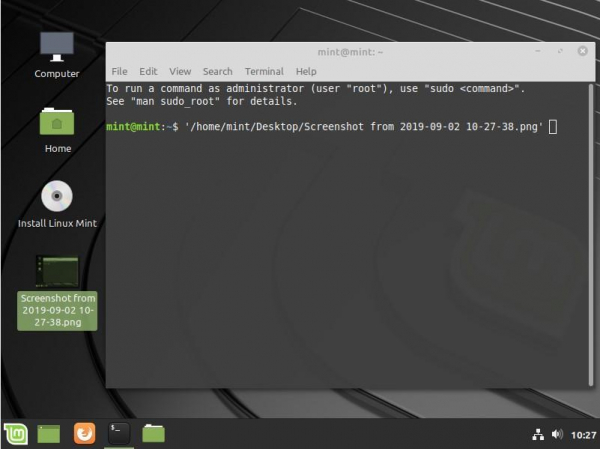Click the "To run a command as administrator" line
This screenshot has height=449, width=600.
pyautogui.click(x=316, y=89)
